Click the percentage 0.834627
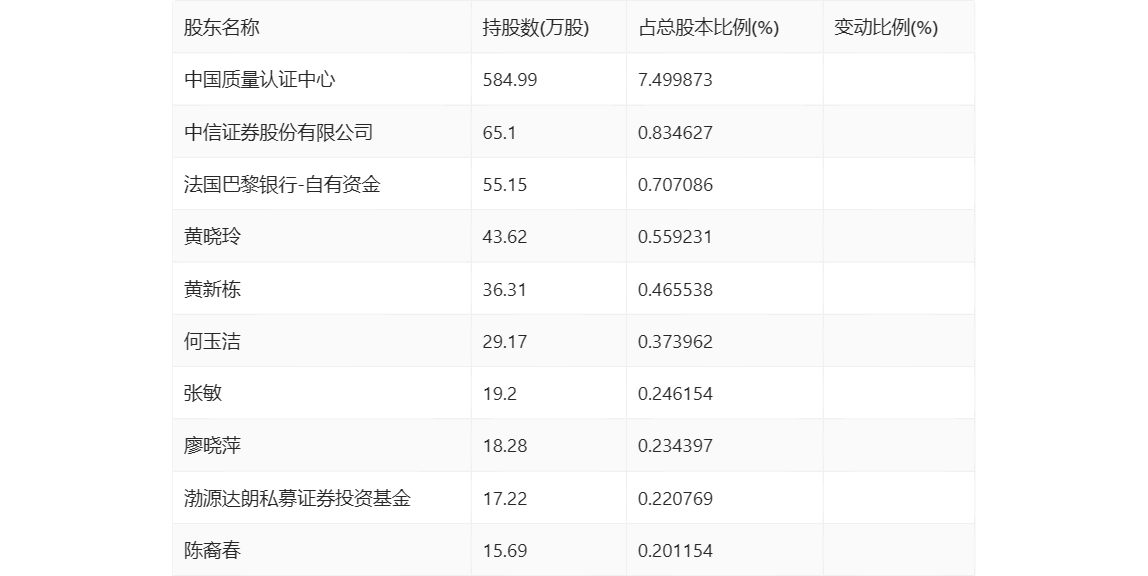This screenshot has height=576, width=1148. tap(675, 132)
